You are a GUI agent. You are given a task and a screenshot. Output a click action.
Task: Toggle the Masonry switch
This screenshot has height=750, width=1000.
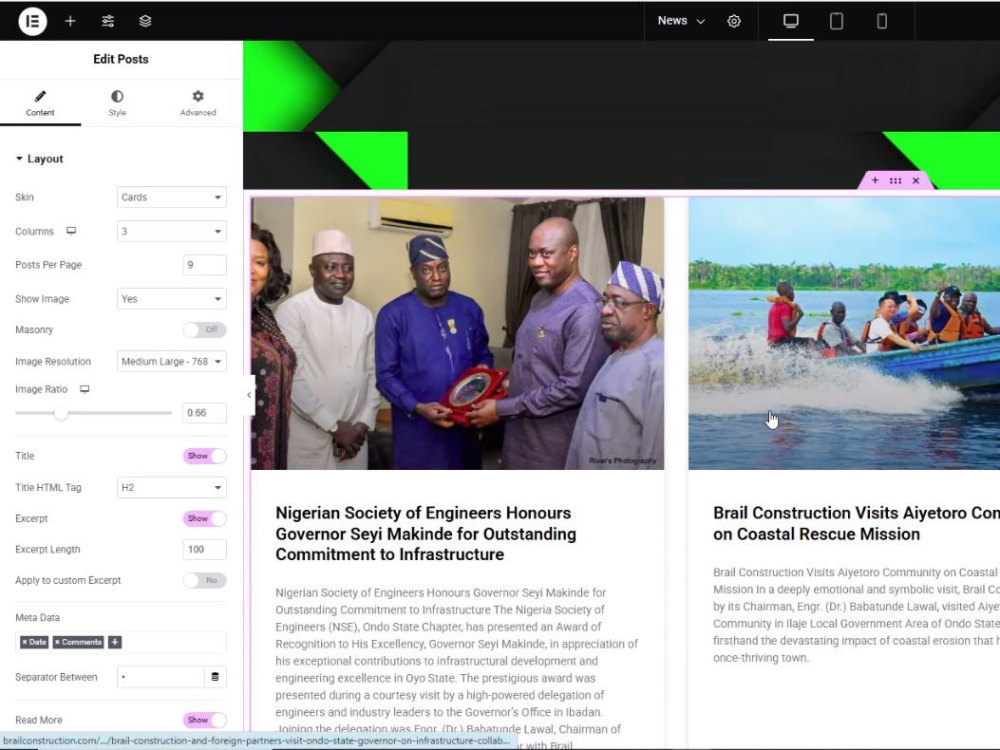(204, 330)
